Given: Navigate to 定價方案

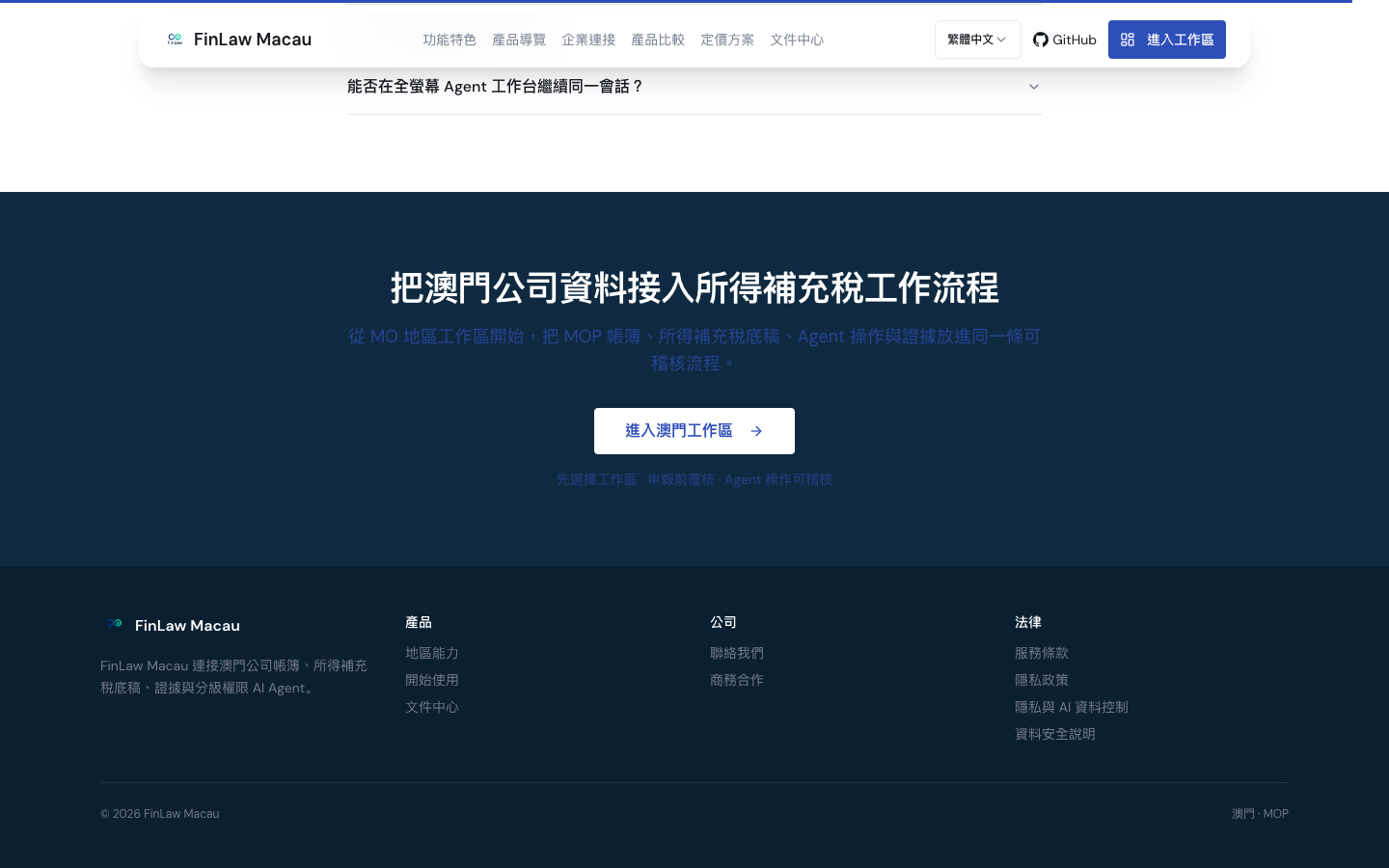Looking at the screenshot, I should click(727, 40).
